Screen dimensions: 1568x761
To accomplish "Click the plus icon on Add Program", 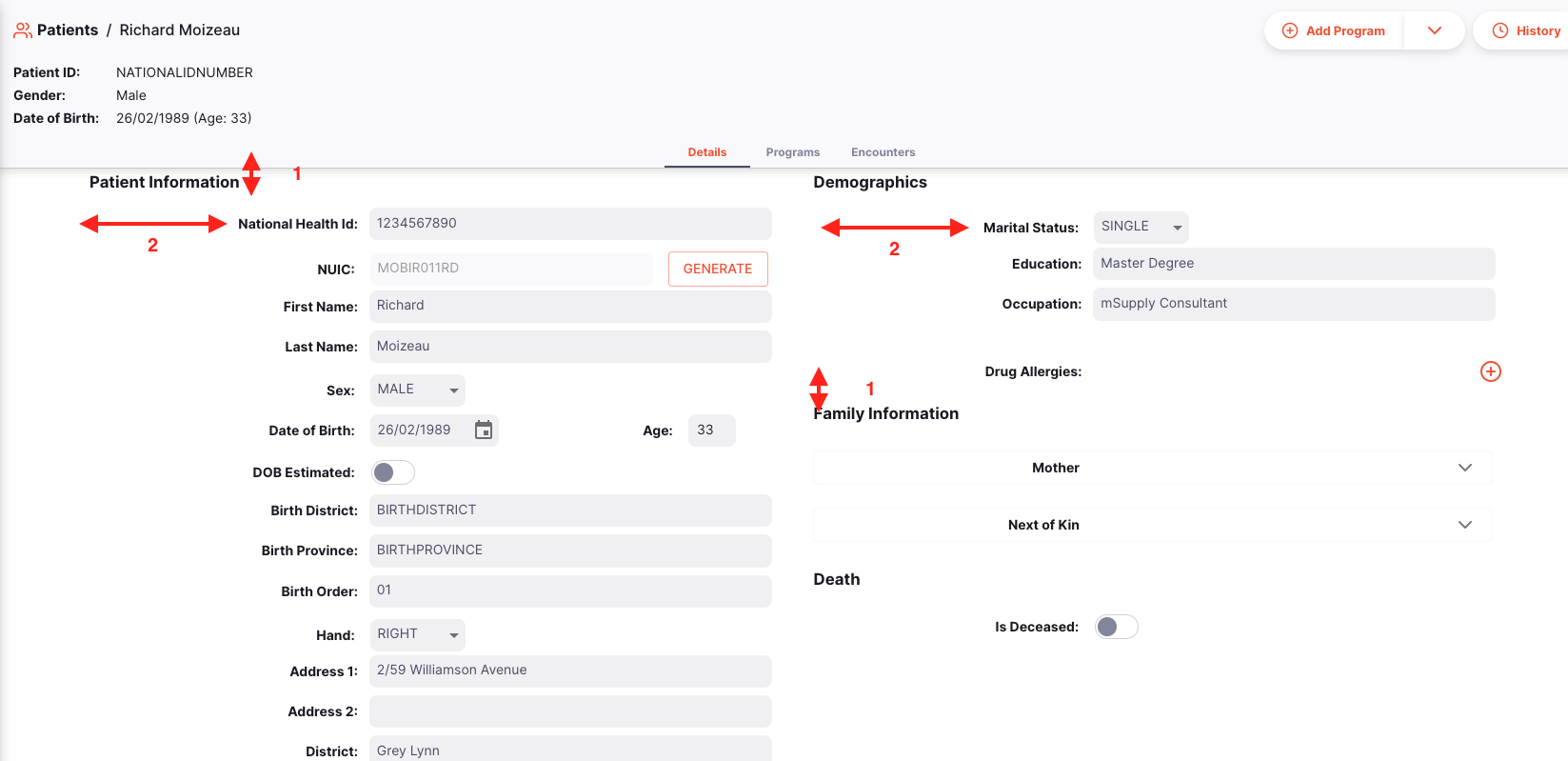I will tap(1289, 30).
